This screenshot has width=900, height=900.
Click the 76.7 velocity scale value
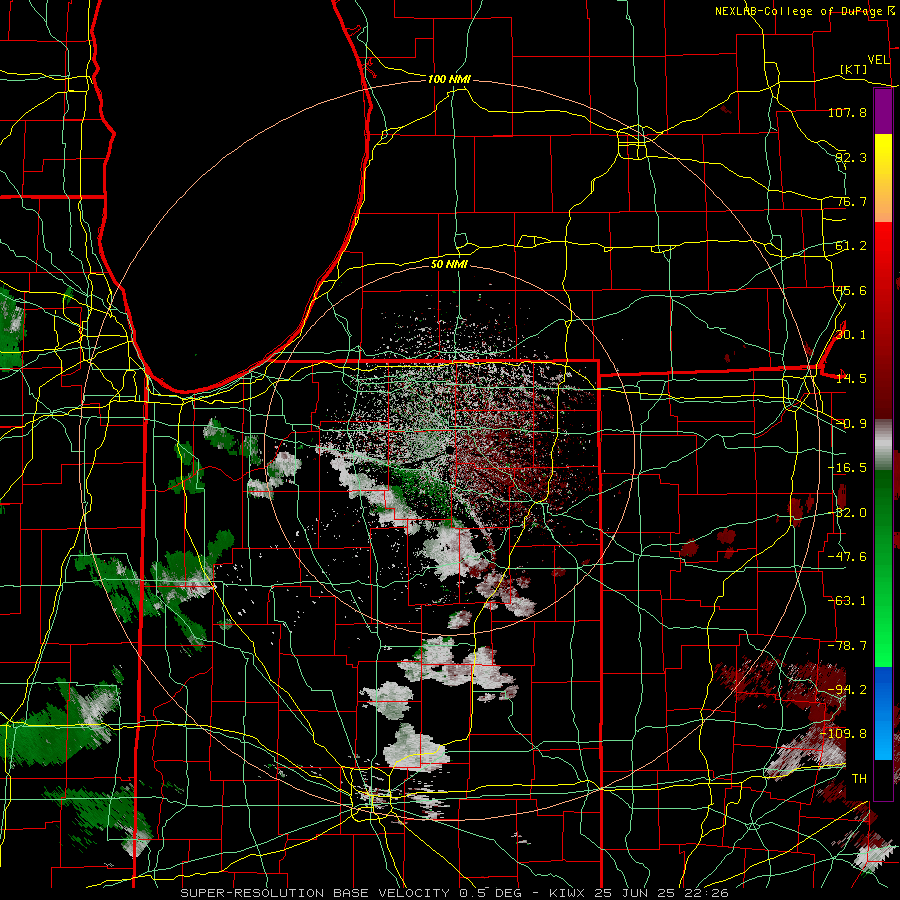pyautogui.click(x=851, y=201)
